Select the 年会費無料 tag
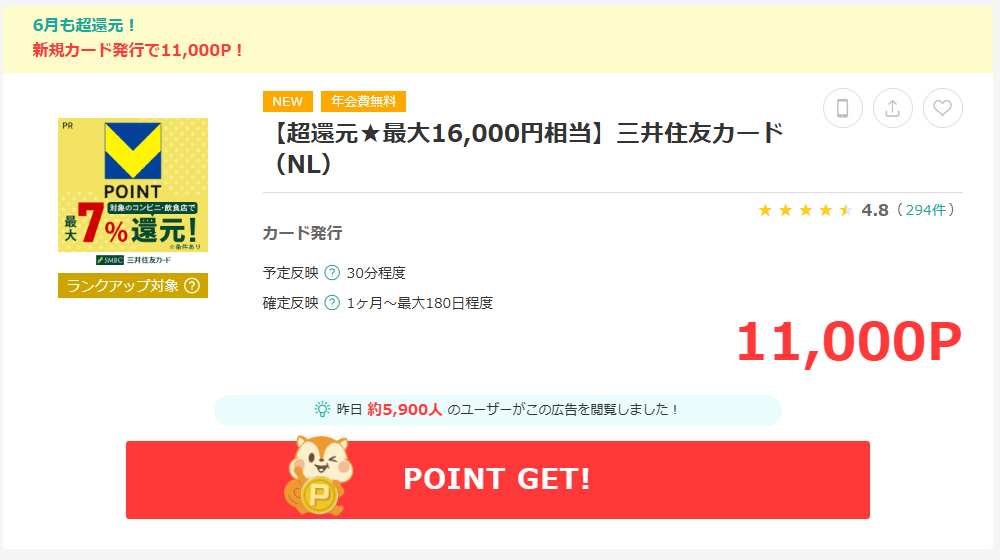This screenshot has height=560, width=1000. [x=364, y=101]
